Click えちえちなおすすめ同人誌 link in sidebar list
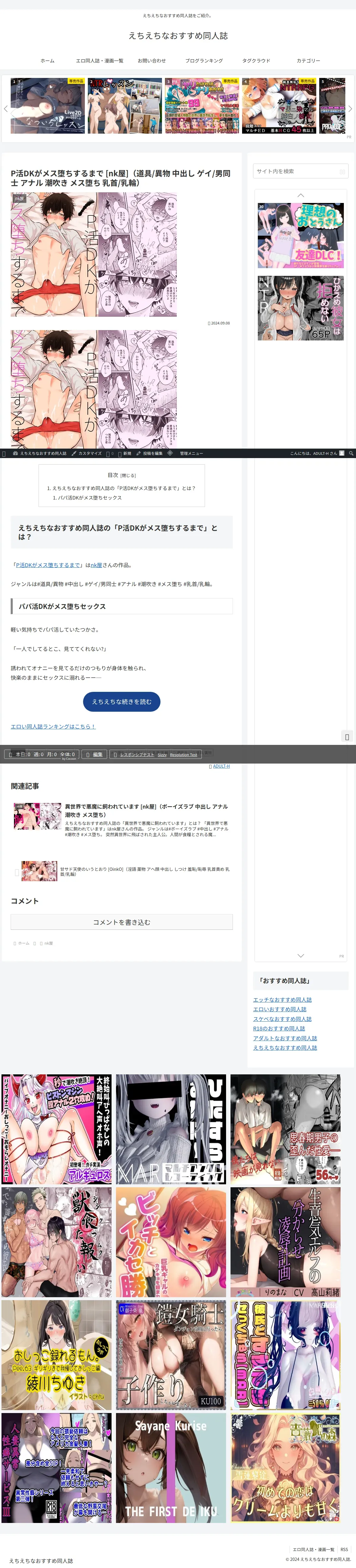 point(285,1048)
